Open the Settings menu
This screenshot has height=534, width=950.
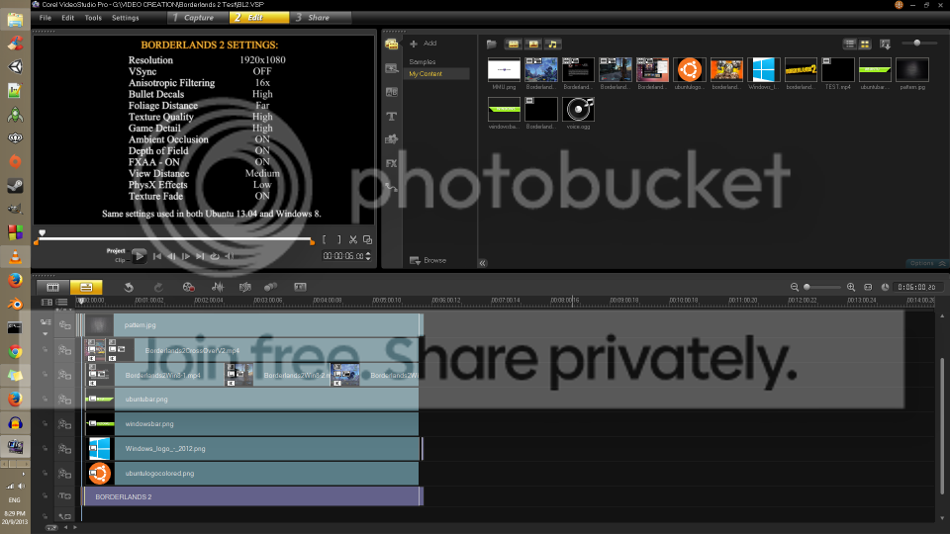(x=125, y=18)
